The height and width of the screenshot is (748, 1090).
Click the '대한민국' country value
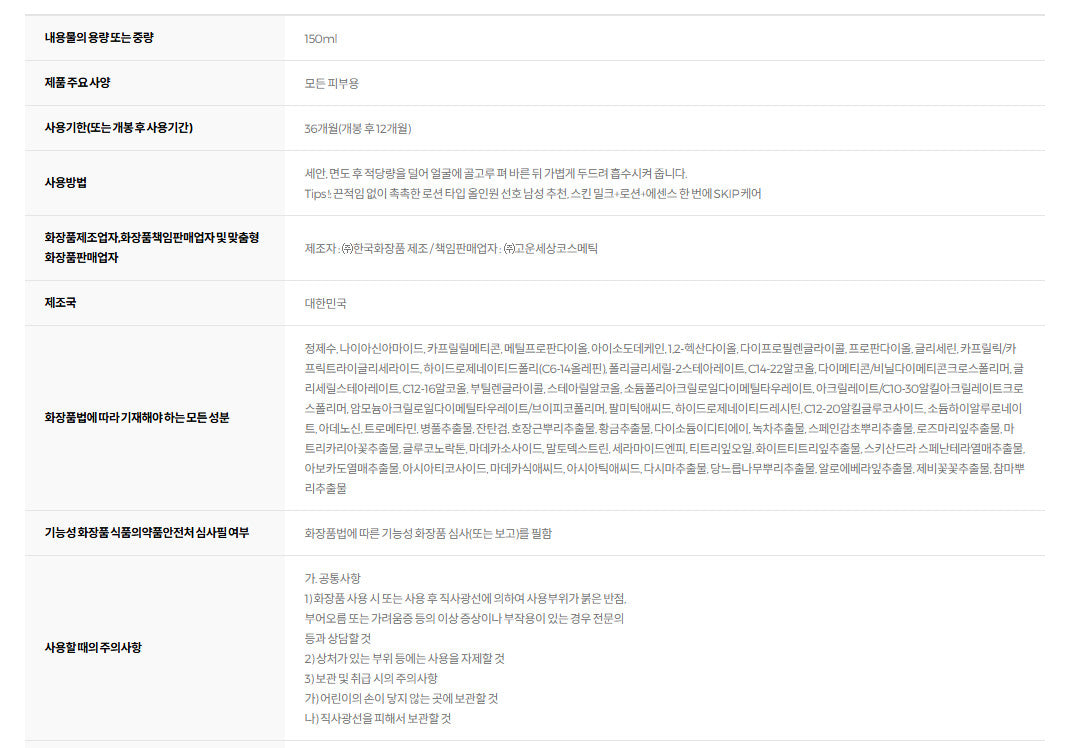pos(326,303)
